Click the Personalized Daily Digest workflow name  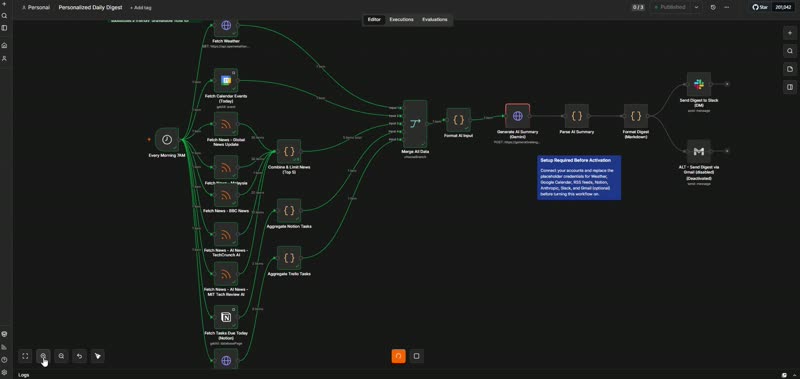tap(90, 8)
